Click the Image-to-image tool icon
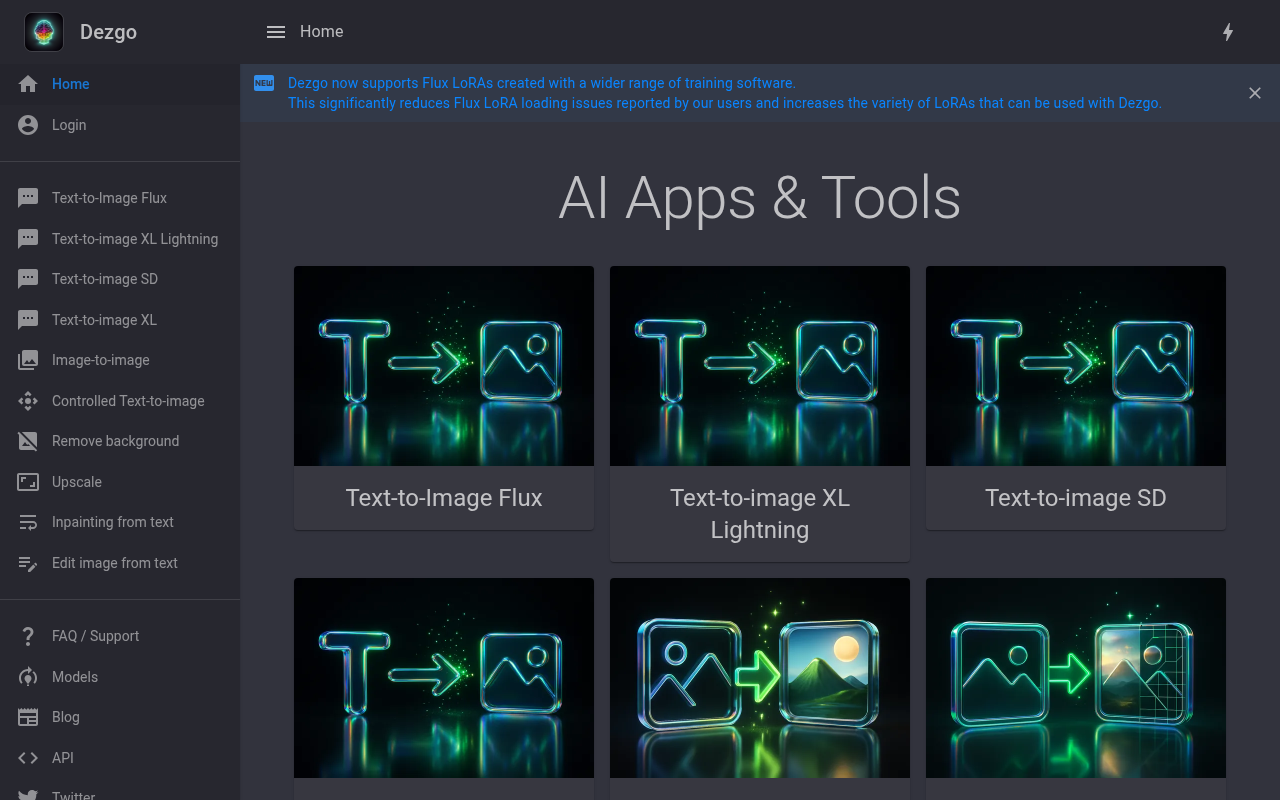The width and height of the screenshot is (1280, 800). pyautogui.click(x=28, y=360)
